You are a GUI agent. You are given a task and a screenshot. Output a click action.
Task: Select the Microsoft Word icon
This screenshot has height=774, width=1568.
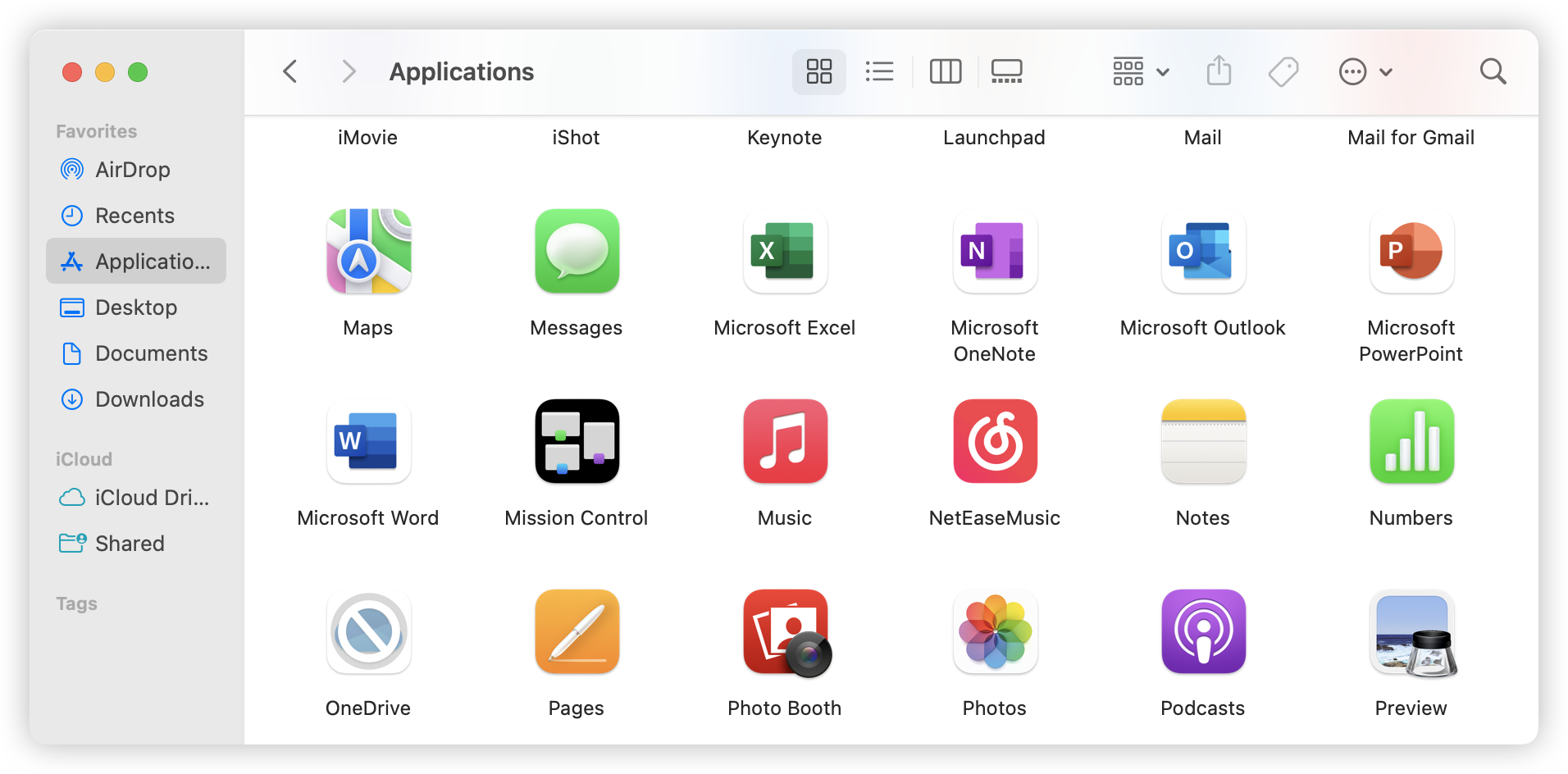368,441
